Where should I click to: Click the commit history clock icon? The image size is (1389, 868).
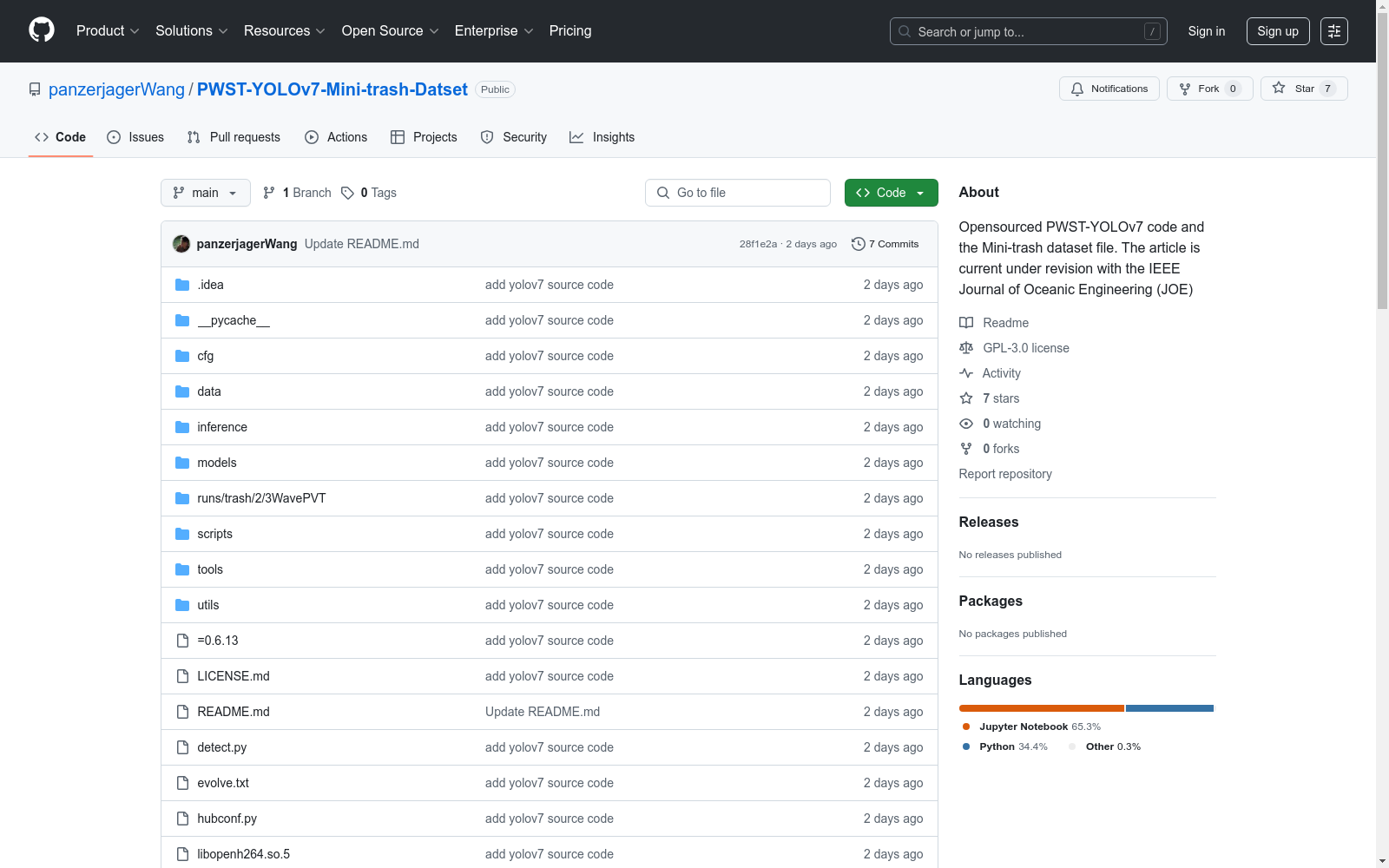click(859, 244)
